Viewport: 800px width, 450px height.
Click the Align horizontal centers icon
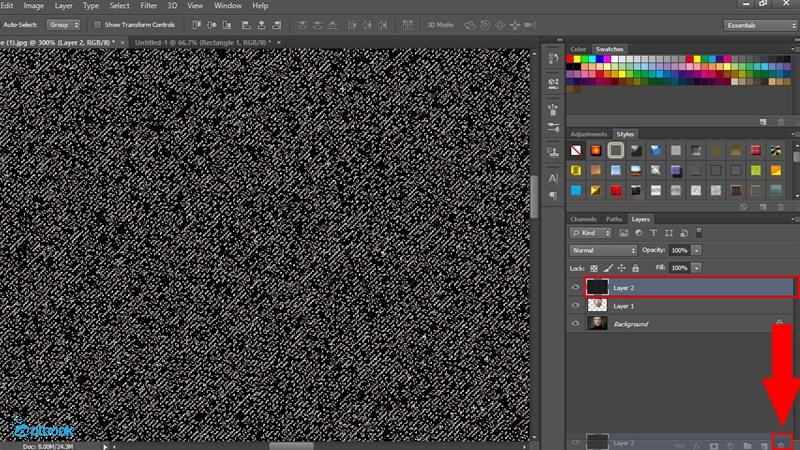point(261,24)
